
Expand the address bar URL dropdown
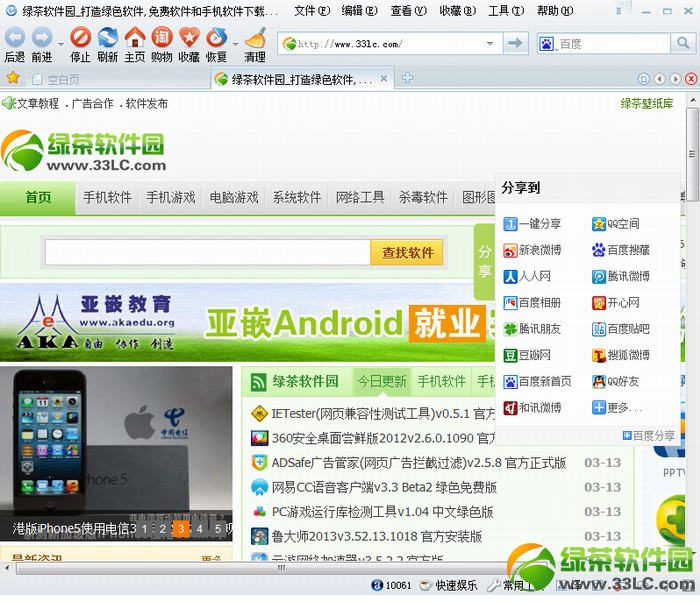click(x=491, y=44)
